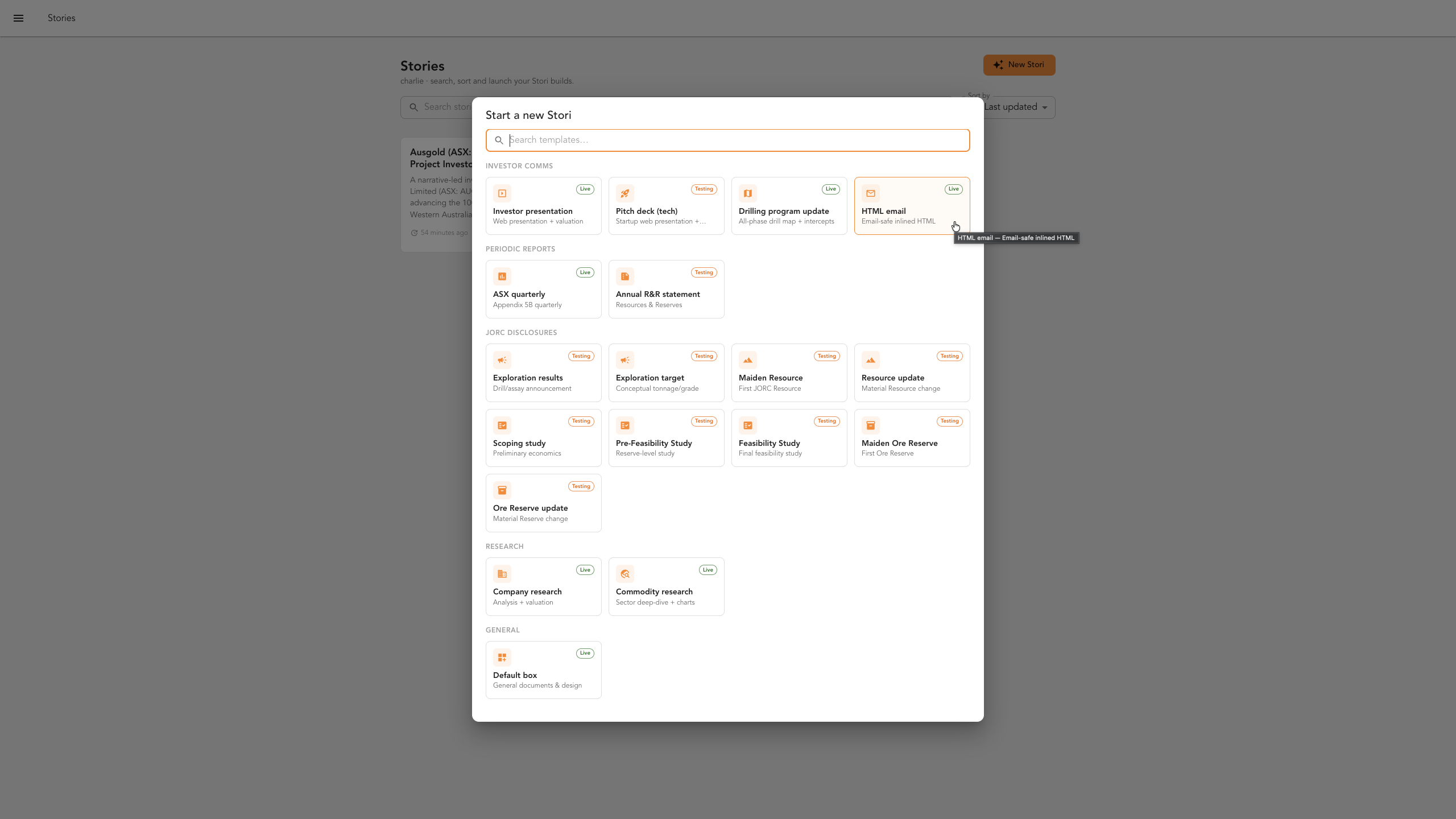Click General documents & design description text
The width and height of the screenshot is (1456, 819).
coord(537,685)
